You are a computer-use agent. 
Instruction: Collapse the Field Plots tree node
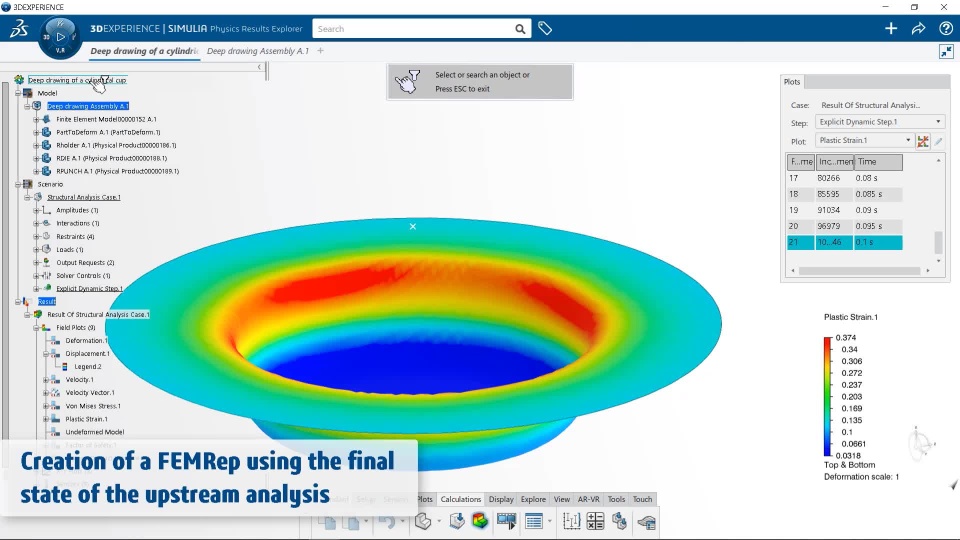(x=36, y=328)
